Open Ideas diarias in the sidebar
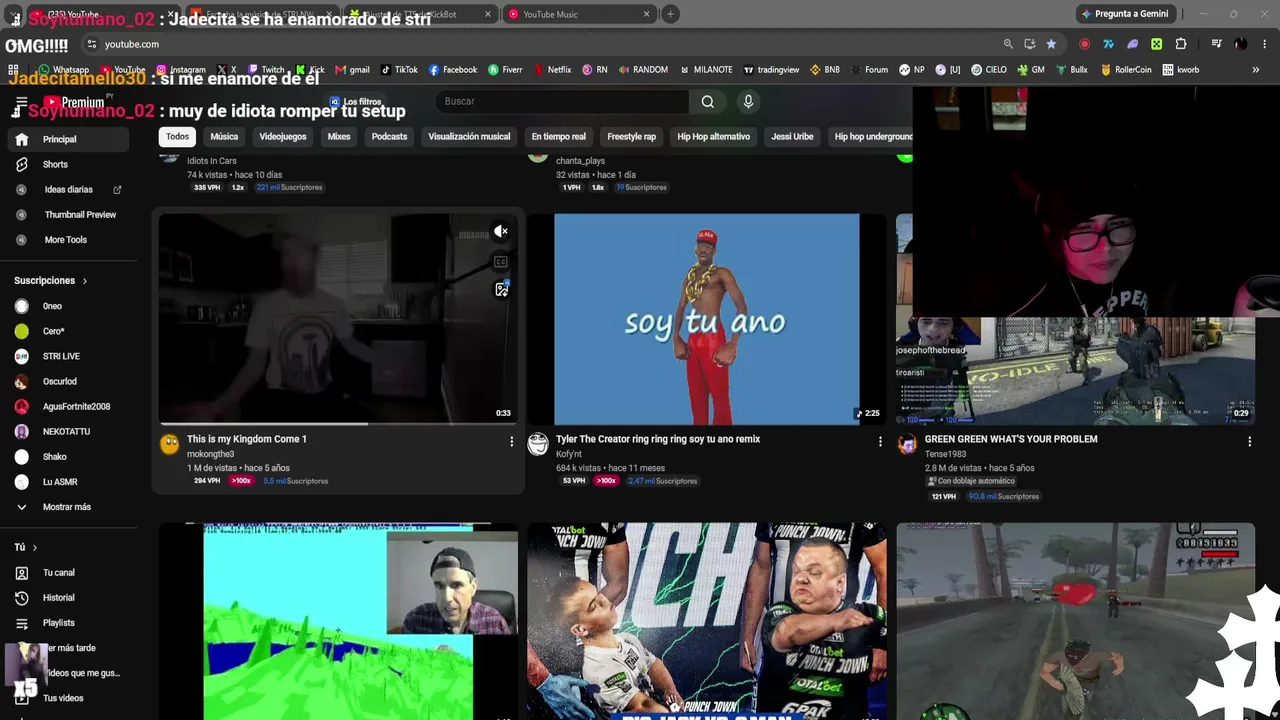 [x=66, y=189]
